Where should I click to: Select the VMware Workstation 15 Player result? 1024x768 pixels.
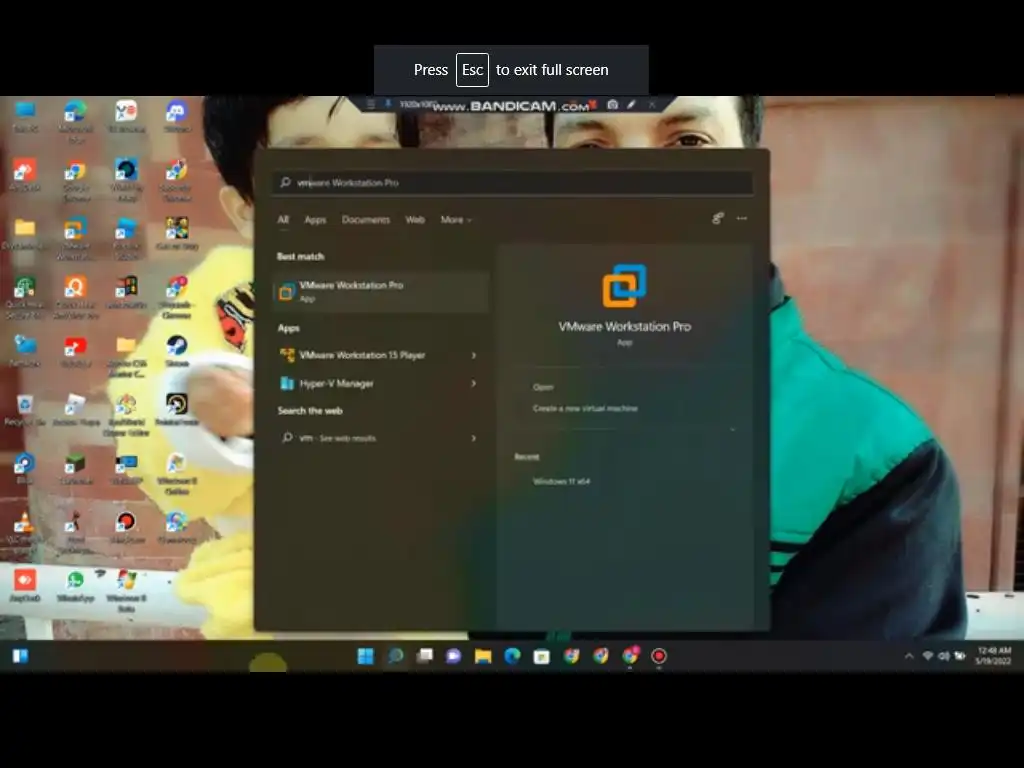[x=372, y=355]
